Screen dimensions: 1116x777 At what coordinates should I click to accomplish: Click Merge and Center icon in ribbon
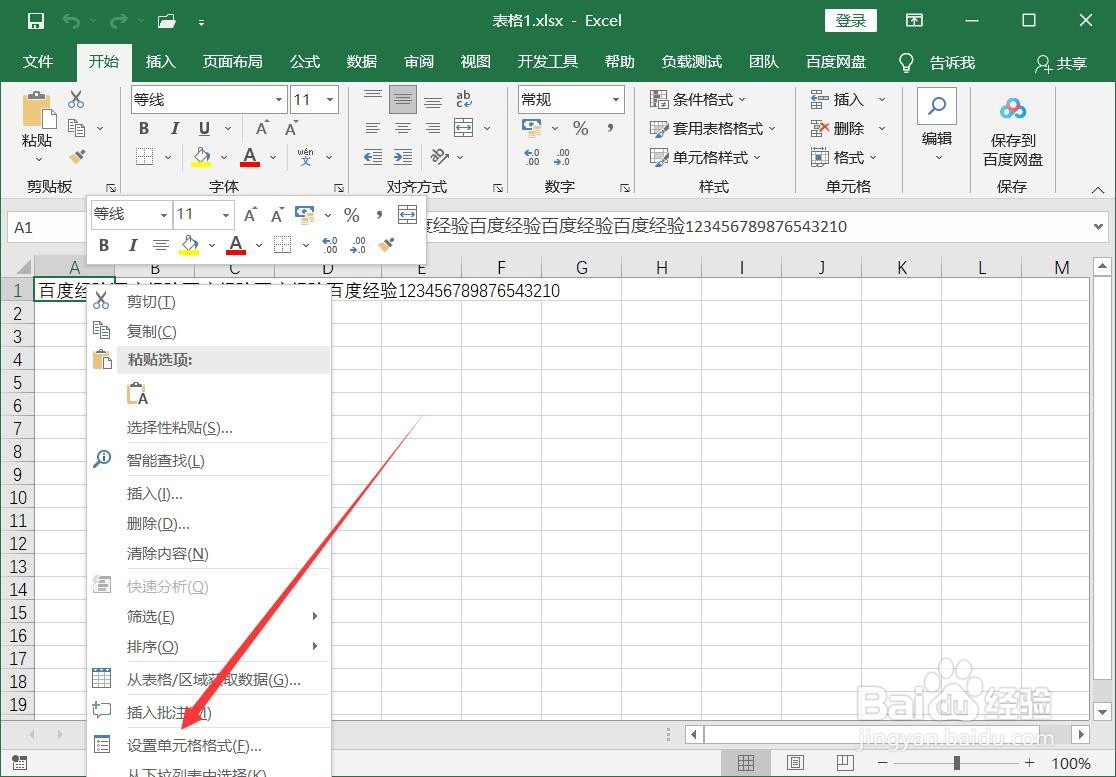[x=463, y=128]
